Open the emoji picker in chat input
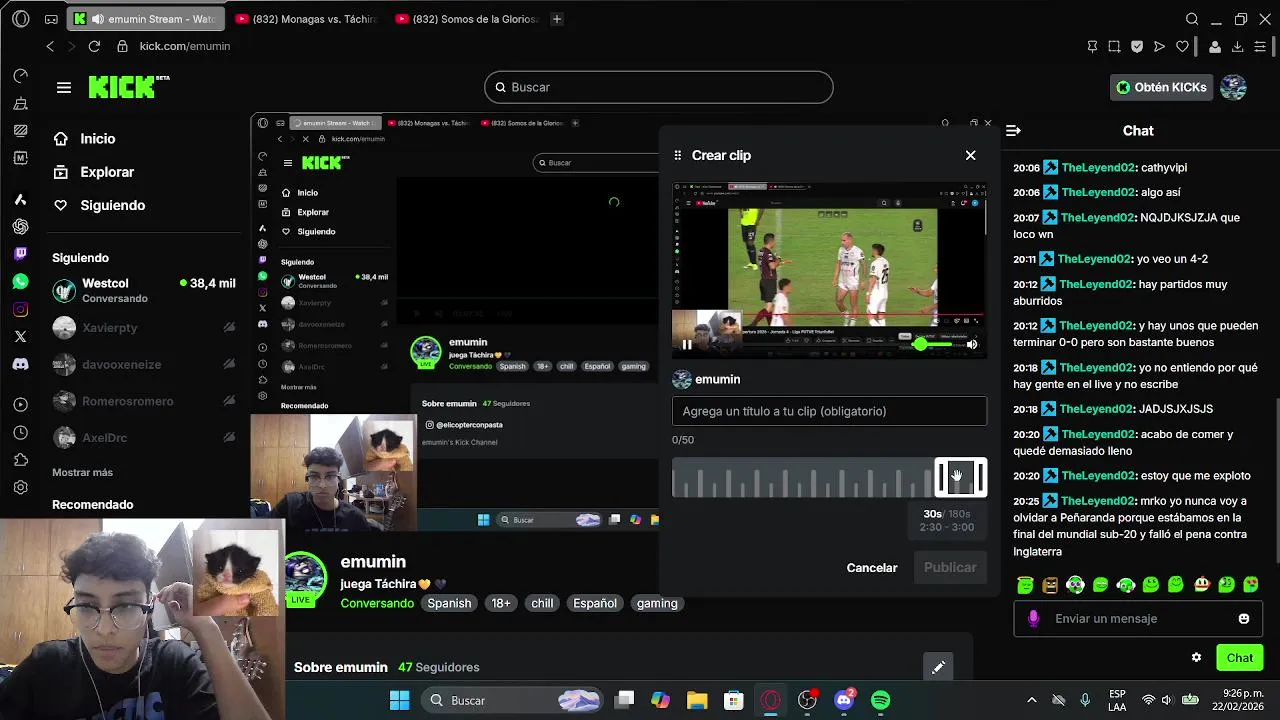The height and width of the screenshot is (720, 1280). [x=1244, y=619]
